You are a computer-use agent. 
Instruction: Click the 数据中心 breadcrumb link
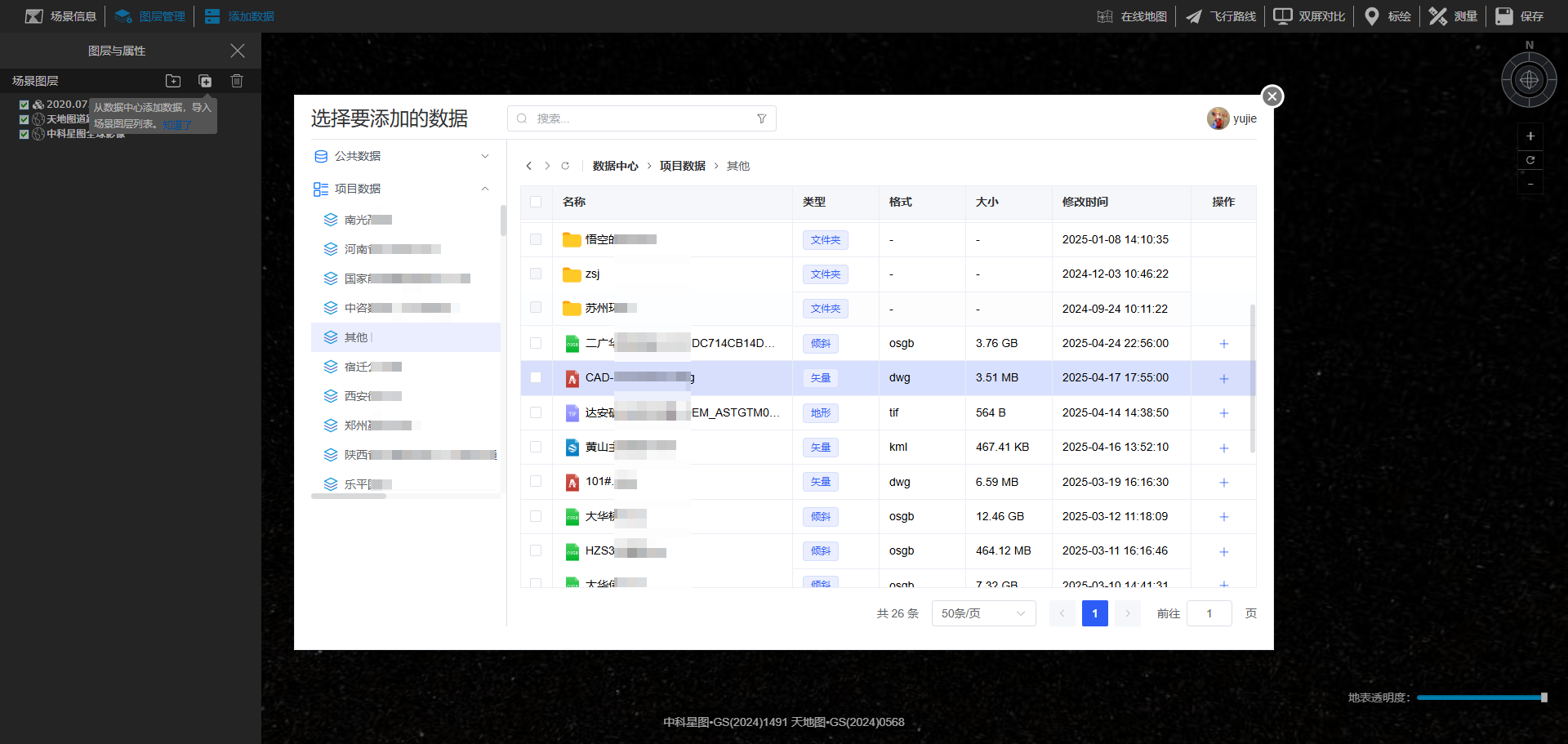[x=615, y=166]
